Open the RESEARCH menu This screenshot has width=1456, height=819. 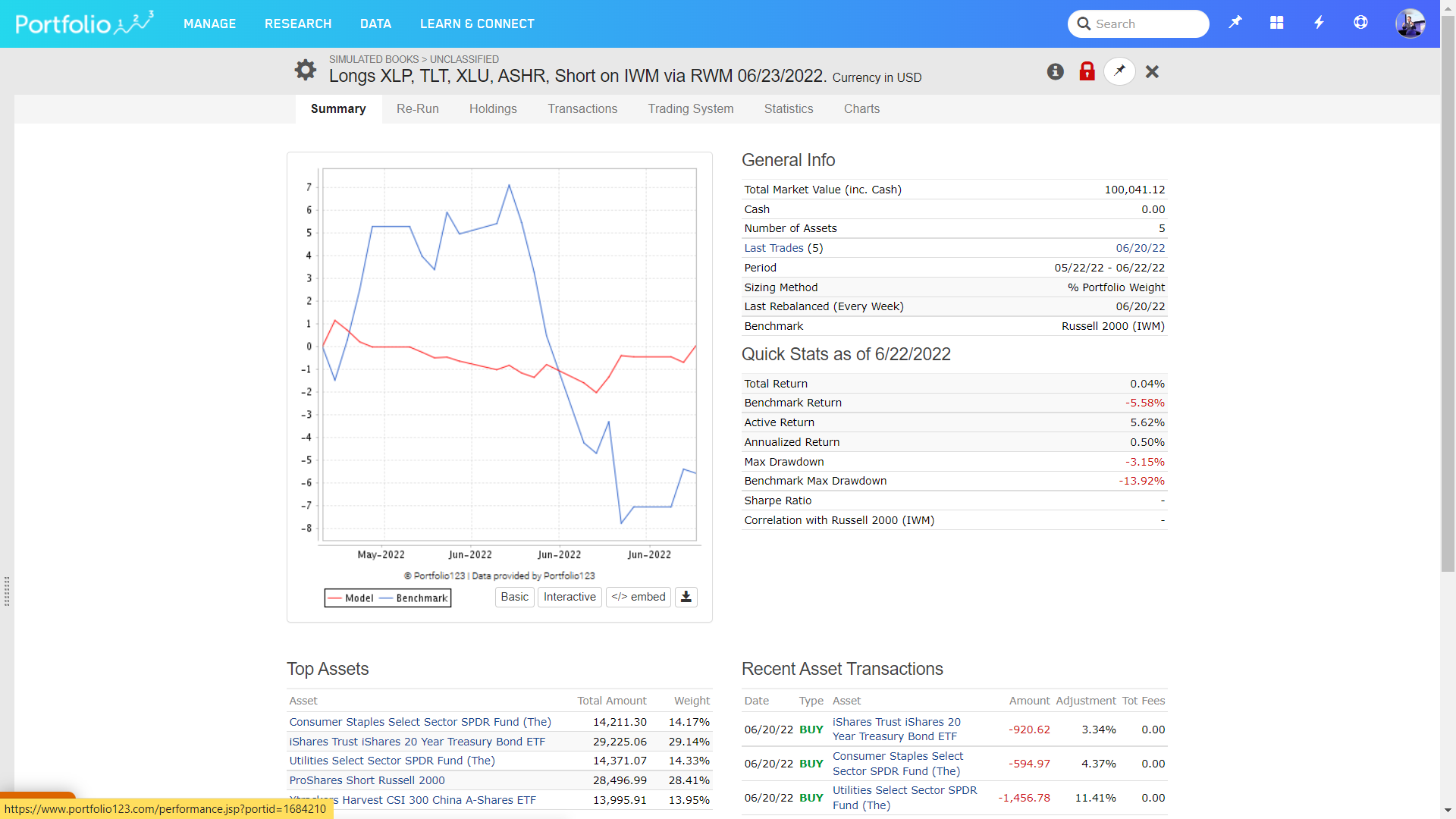pos(298,24)
